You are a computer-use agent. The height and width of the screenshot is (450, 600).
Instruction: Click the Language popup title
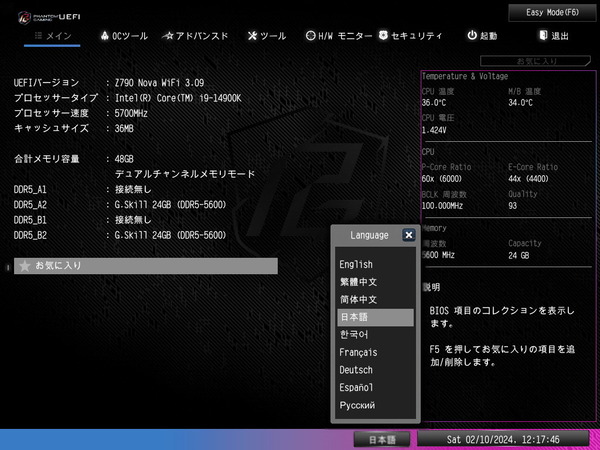369,235
